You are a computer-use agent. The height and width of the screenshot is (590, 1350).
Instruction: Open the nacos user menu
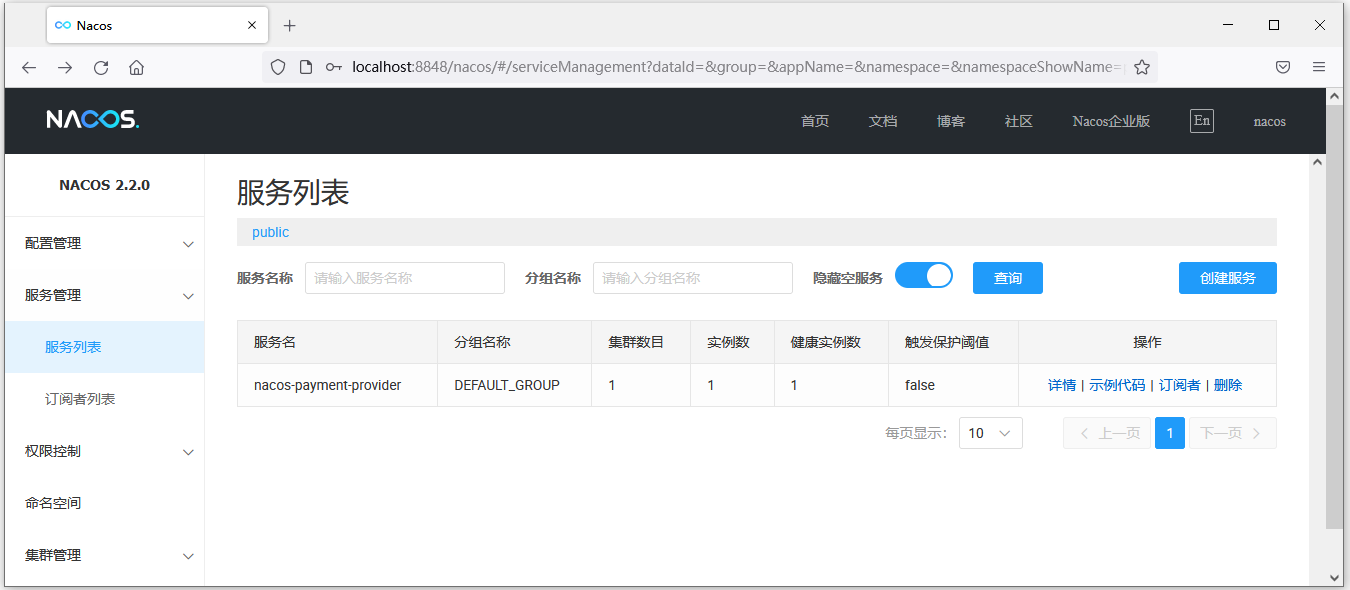pos(1270,121)
